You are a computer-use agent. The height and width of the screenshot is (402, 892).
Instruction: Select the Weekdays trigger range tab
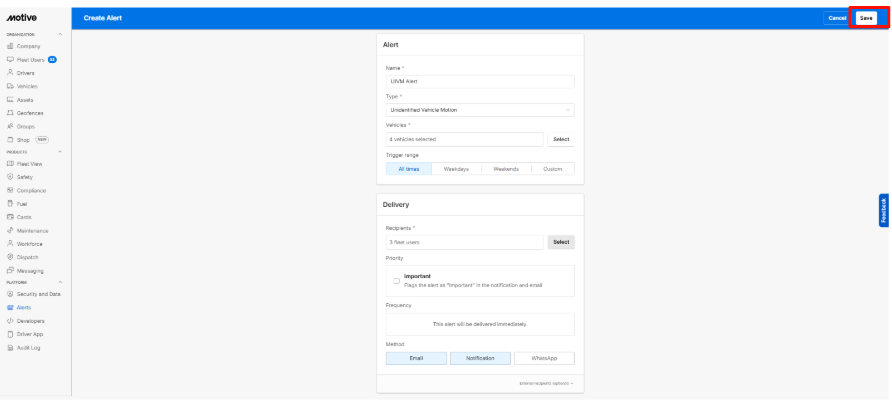click(455, 169)
